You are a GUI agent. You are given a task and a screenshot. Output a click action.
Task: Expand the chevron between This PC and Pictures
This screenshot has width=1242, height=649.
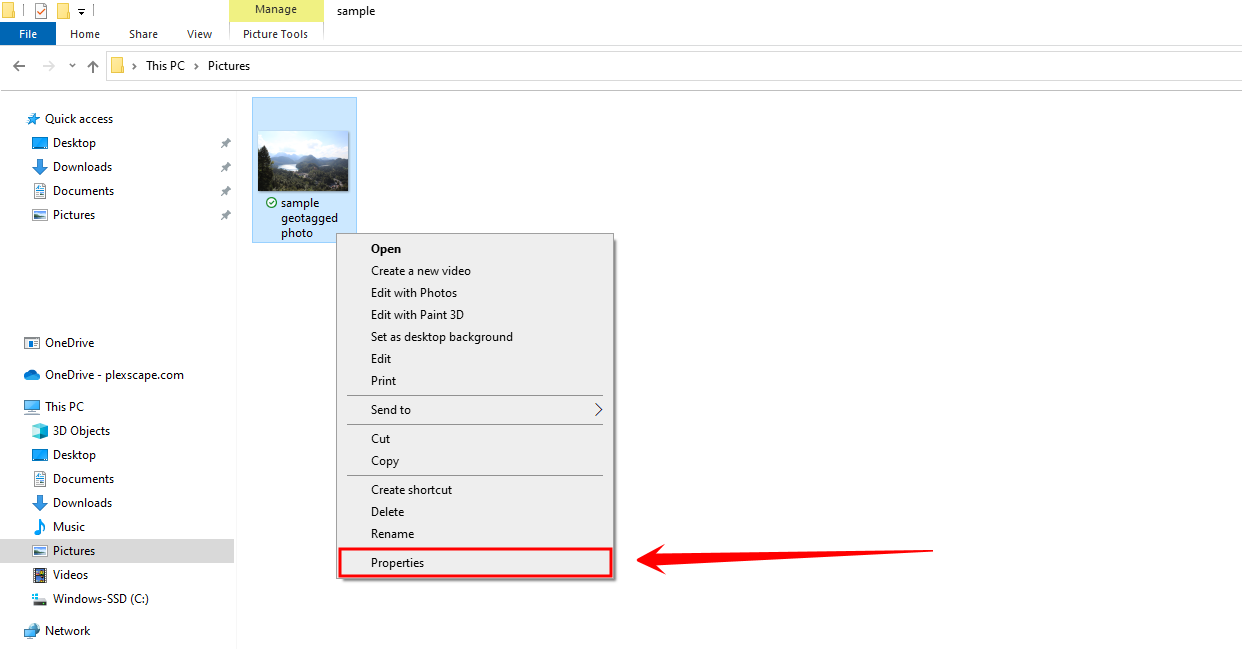[196, 66]
